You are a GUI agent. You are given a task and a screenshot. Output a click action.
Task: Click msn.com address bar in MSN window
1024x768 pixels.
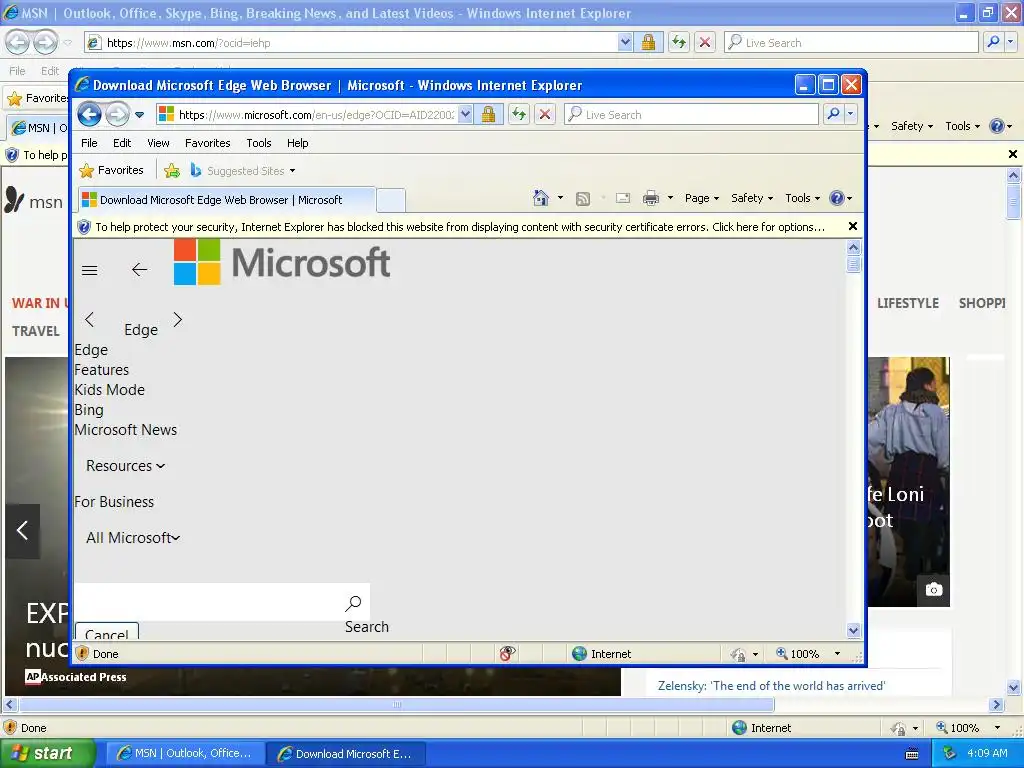click(351, 42)
